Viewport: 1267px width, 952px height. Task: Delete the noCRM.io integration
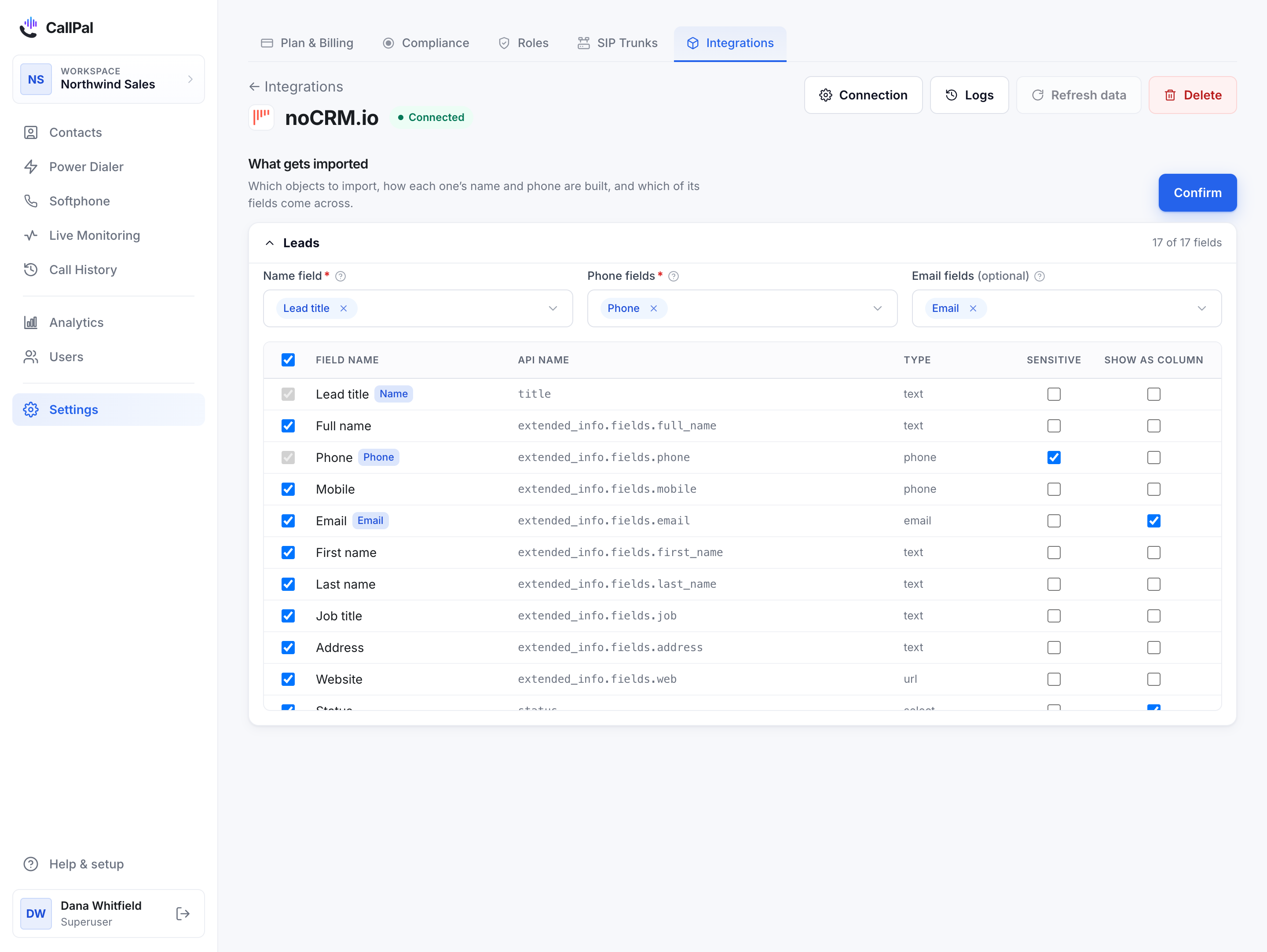tap(1193, 95)
